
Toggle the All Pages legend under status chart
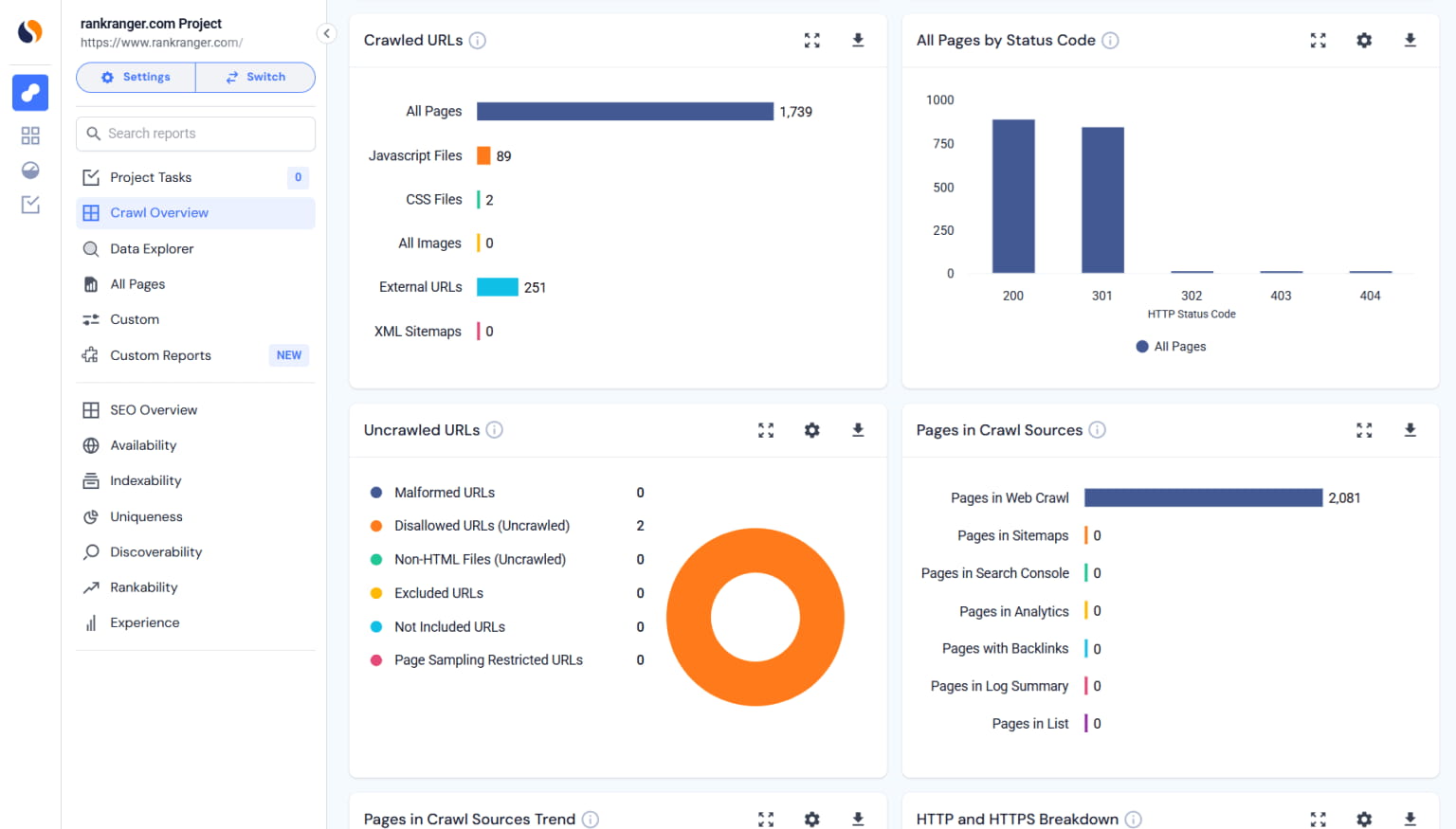[x=1171, y=346]
